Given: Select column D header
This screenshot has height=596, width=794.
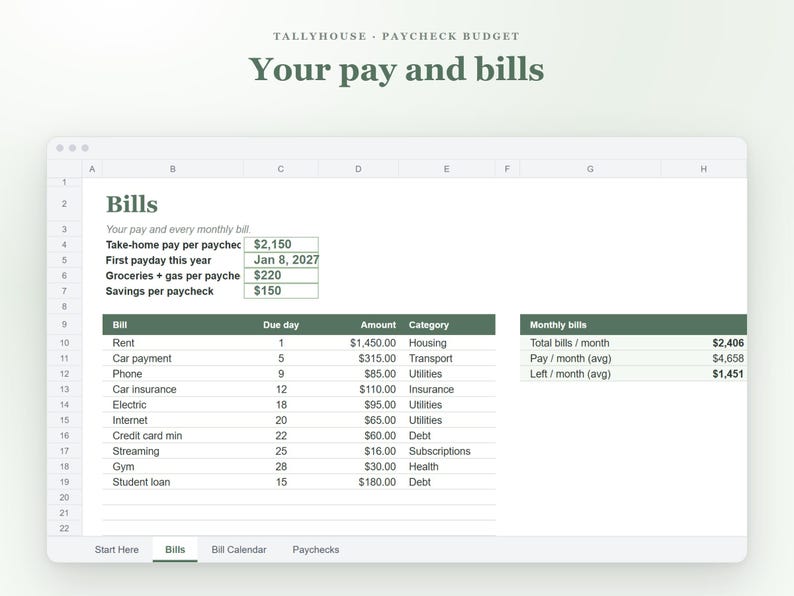Looking at the screenshot, I should (359, 169).
